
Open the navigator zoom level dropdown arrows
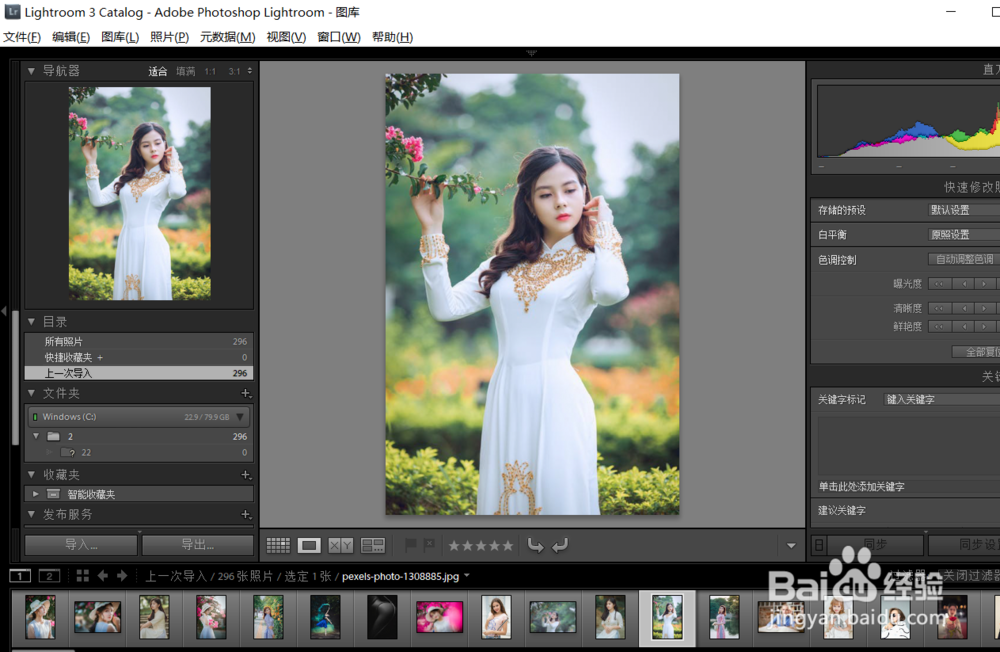tap(249, 71)
